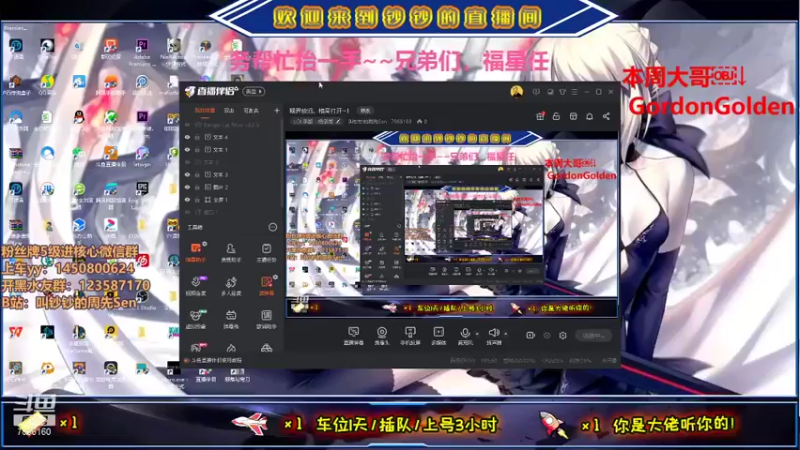Viewport: 800px width, 450px height.
Task: Click the warning notice at the sidebar bottom
Action: [213, 360]
